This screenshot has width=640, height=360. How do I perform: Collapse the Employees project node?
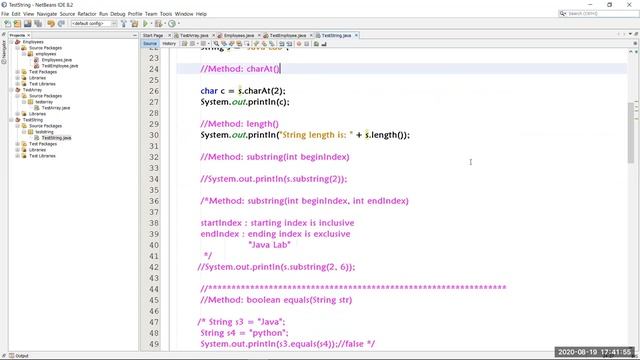point(11,42)
